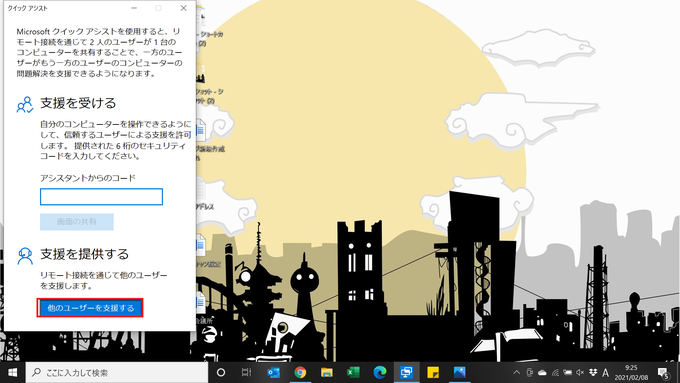This screenshot has width=680, height=383.
Task: Click the Cortana circle icon
Action: pyautogui.click(x=221, y=372)
